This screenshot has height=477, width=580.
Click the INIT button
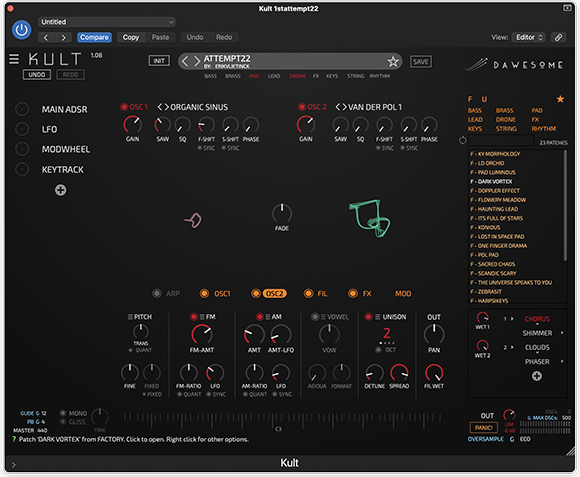(159, 61)
